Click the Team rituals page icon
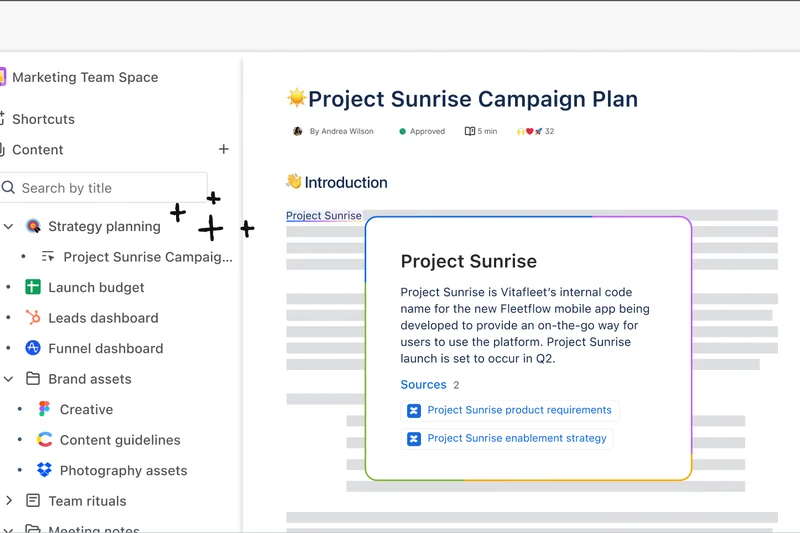 (x=33, y=500)
